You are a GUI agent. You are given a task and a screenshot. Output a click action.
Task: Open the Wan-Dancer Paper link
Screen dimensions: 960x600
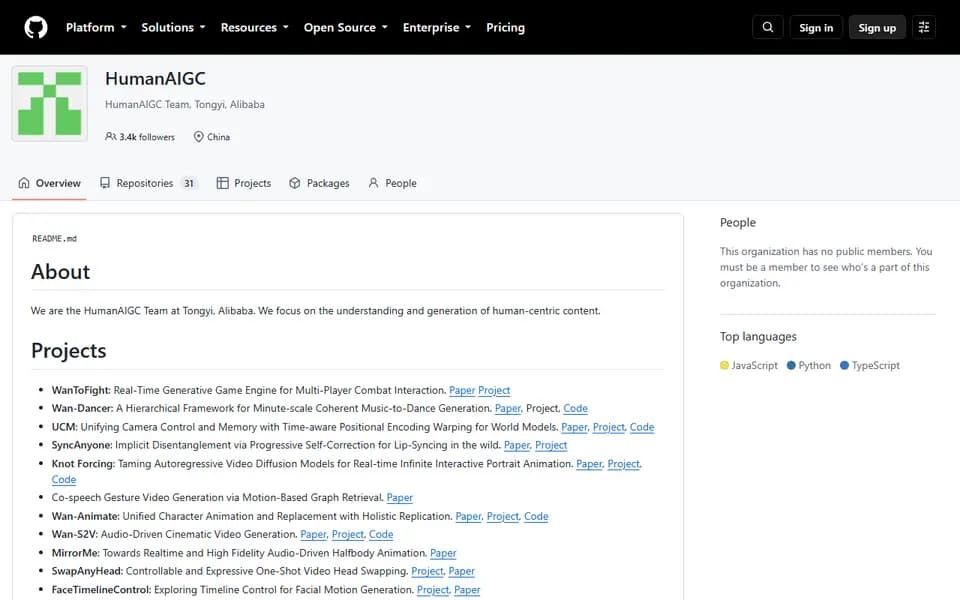coord(508,408)
